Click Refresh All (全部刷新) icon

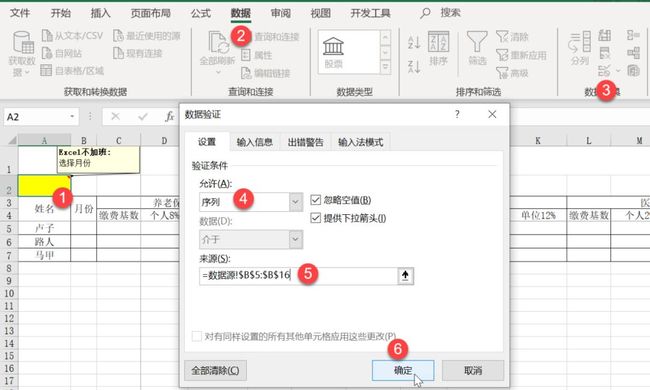coord(218,42)
